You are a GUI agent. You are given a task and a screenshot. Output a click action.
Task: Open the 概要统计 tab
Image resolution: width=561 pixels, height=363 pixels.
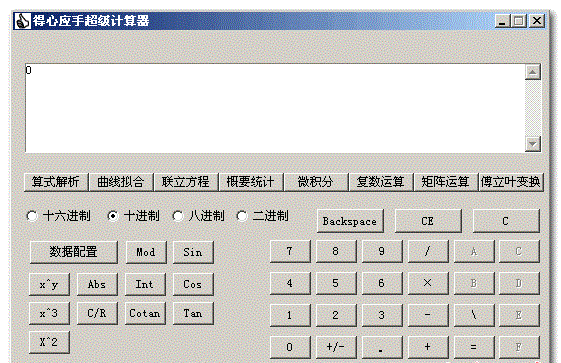(x=251, y=182)
